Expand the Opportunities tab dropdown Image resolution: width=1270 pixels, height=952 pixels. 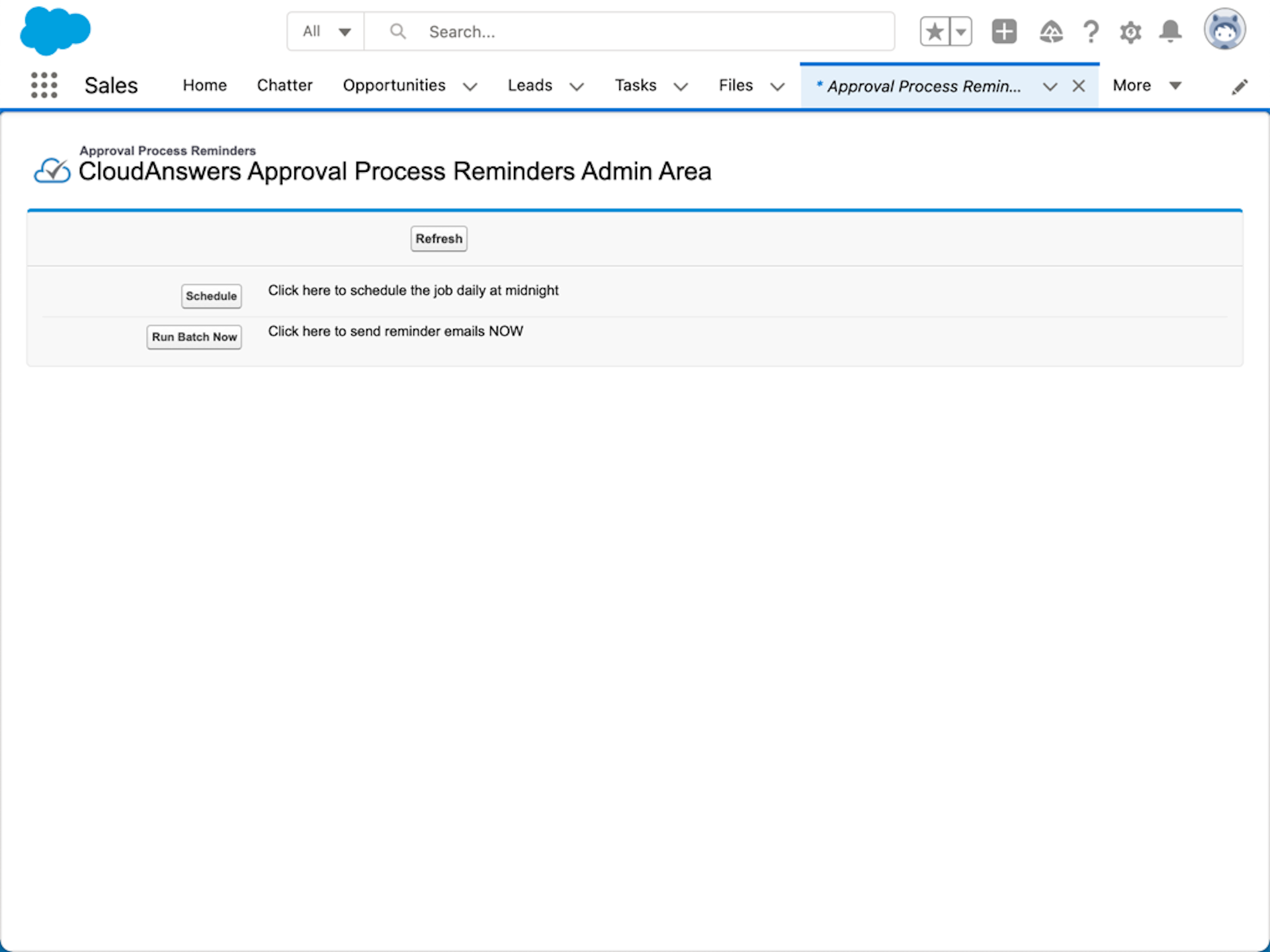tap(470, 87)
